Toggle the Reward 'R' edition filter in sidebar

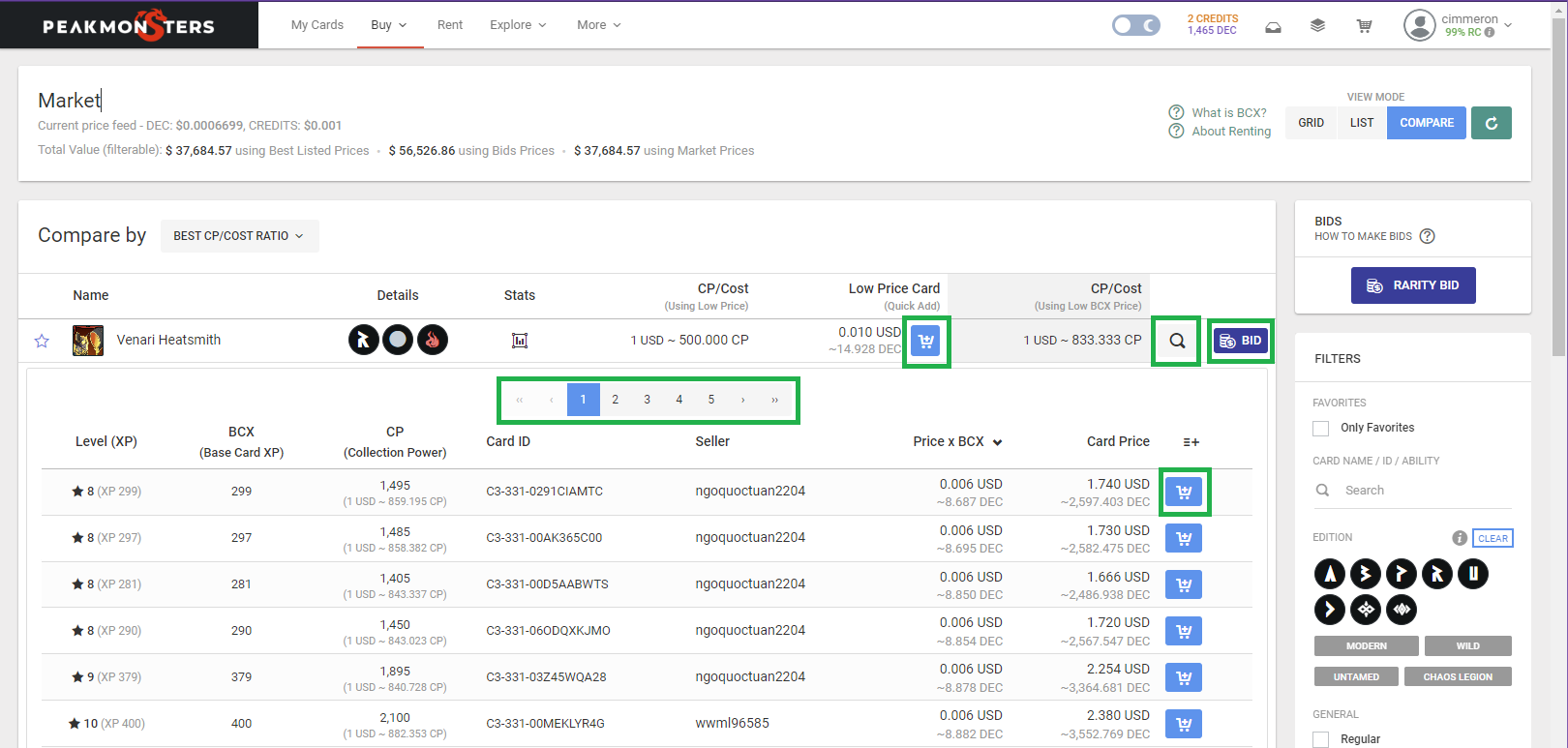(1437, 574)
